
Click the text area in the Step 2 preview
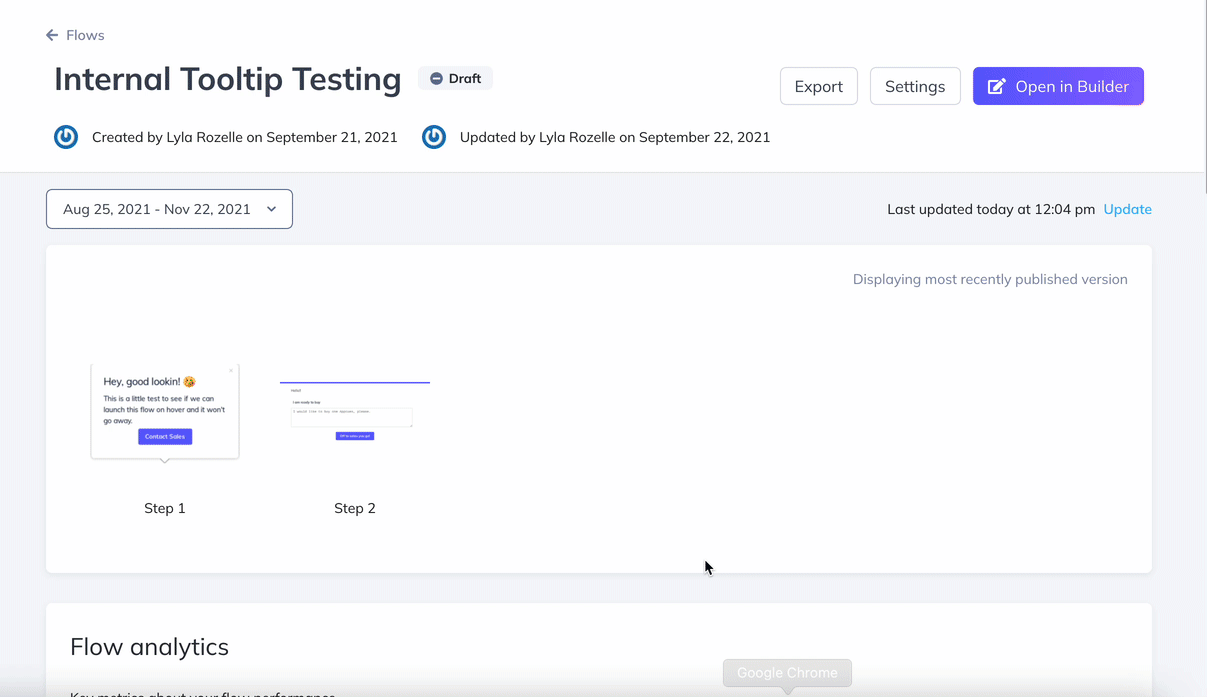(352, 417)
